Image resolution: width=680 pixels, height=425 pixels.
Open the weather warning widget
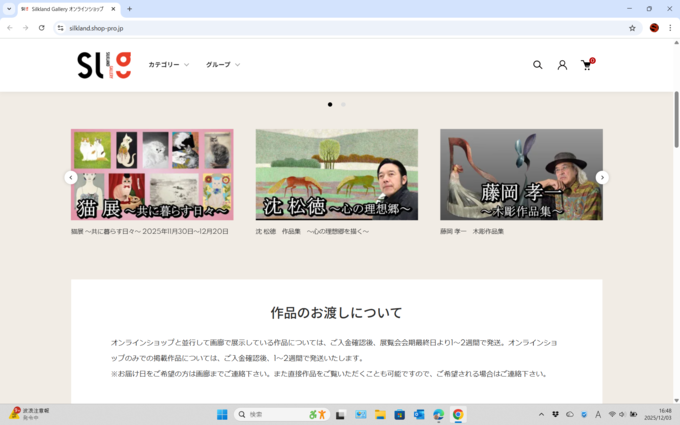pyautogui.click(x=29, y=414)
